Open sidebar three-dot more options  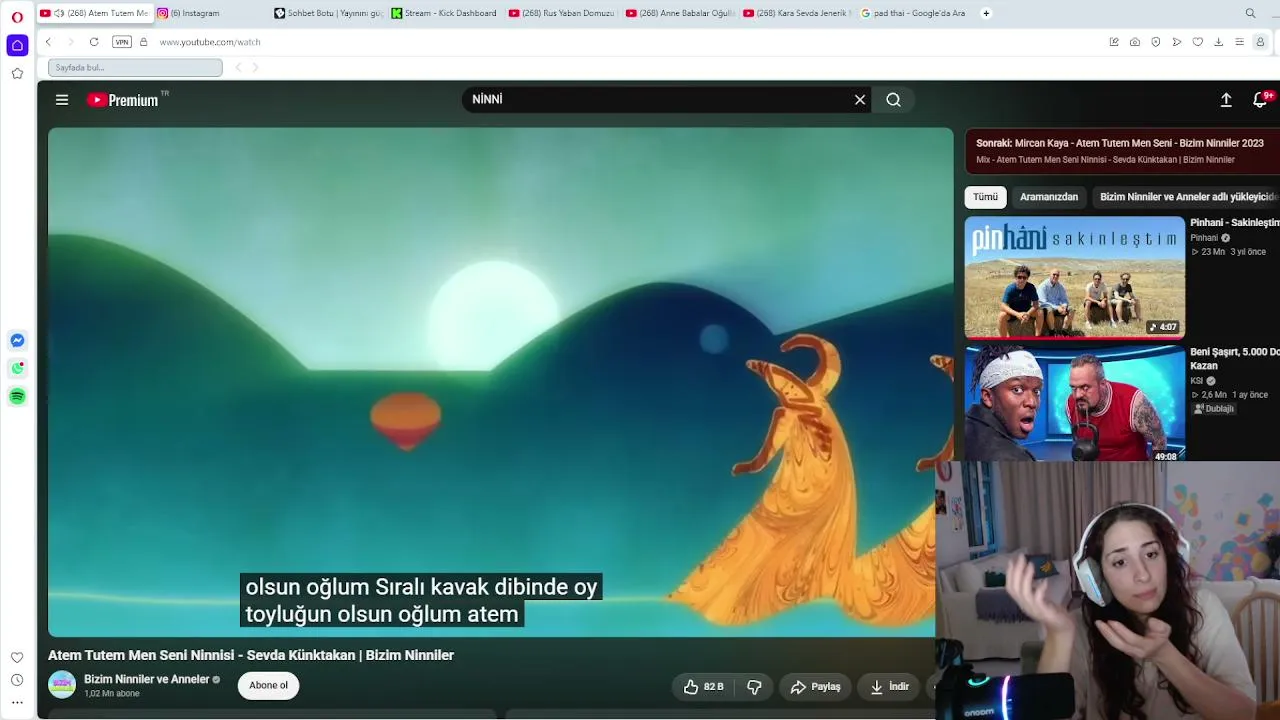click(x=17, y=703)
